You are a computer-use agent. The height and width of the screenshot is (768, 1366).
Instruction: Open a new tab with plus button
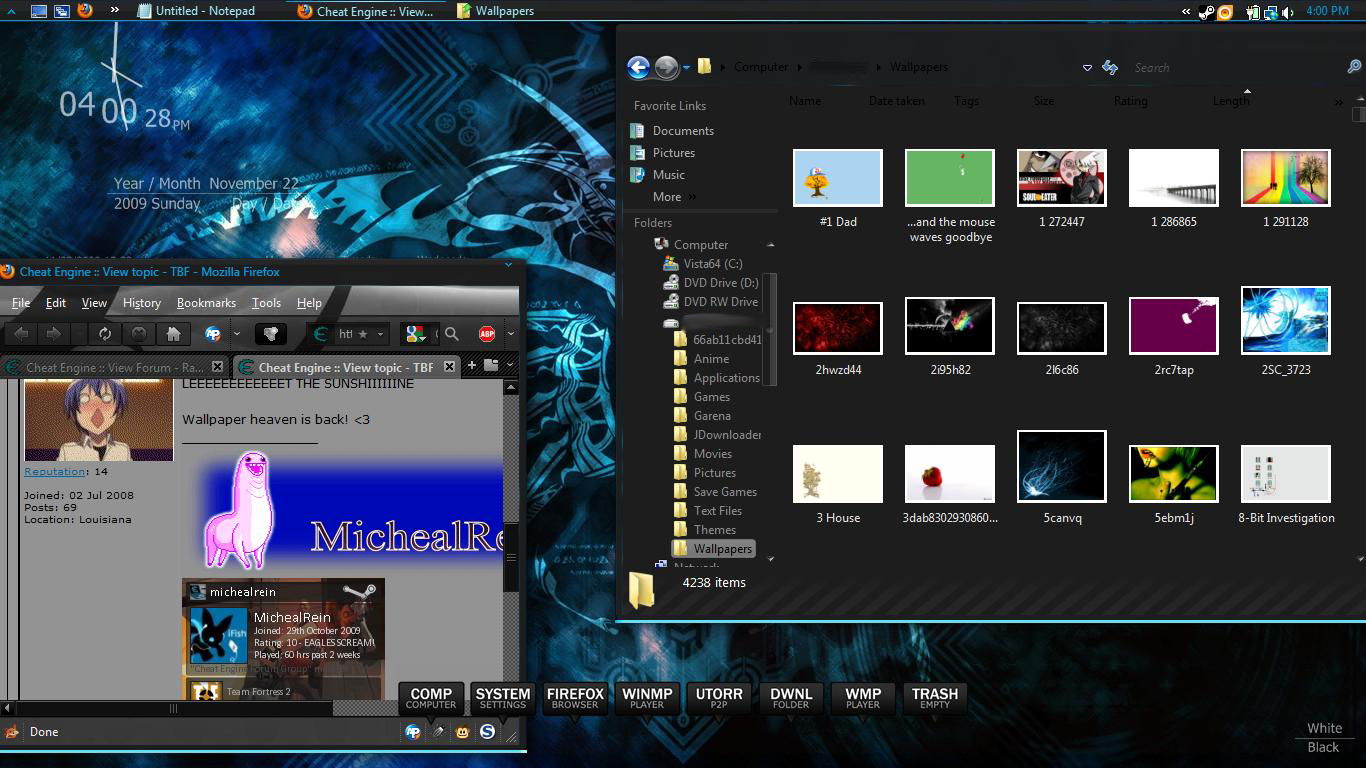pyautogui.click(x=471, y=366)
